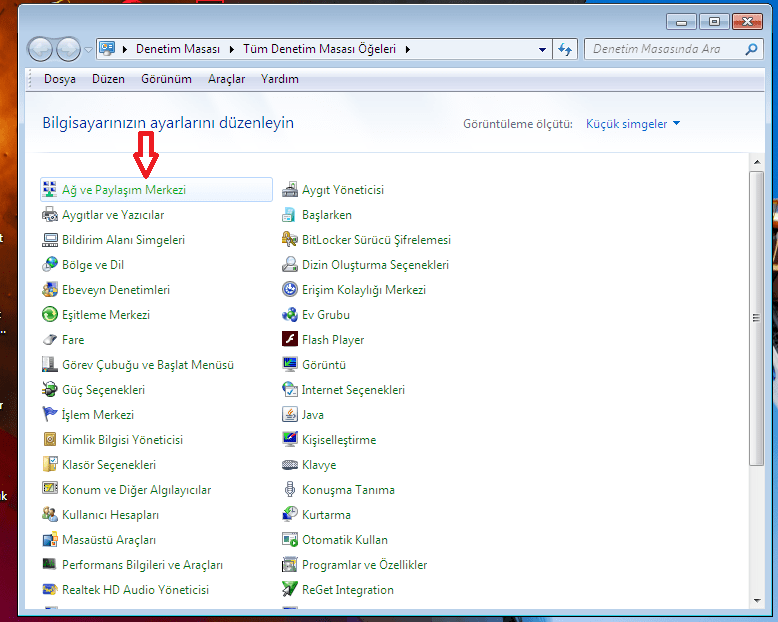Open Kullanıcı Hesapları link

(110, 515)
